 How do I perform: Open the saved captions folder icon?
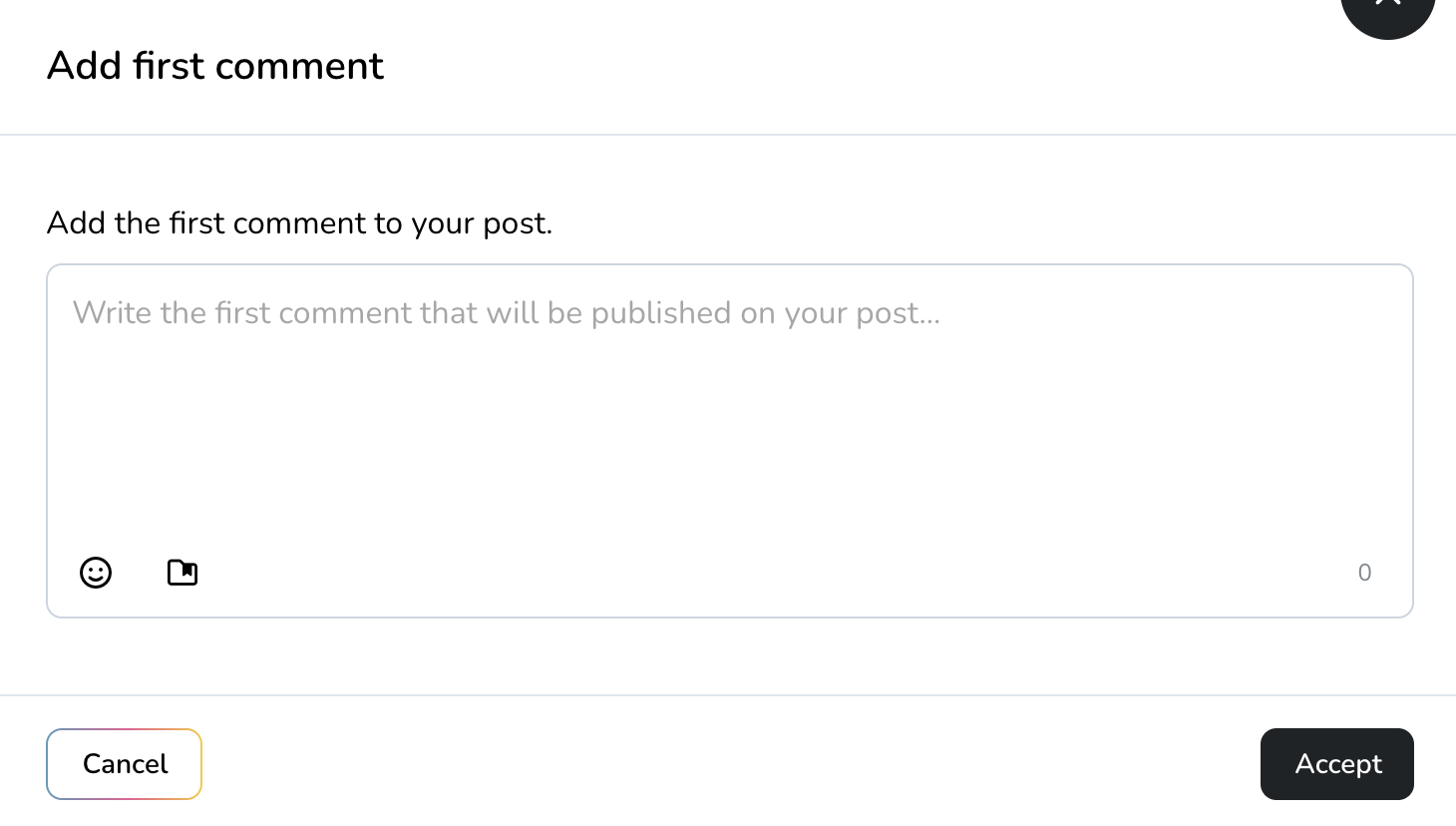click(x=182, y=573)
